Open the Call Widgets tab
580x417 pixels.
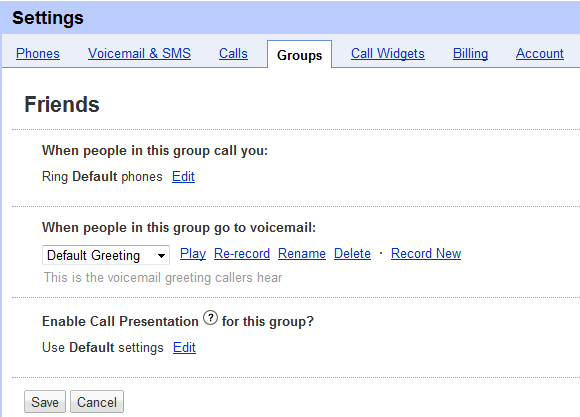coord(388,54)
